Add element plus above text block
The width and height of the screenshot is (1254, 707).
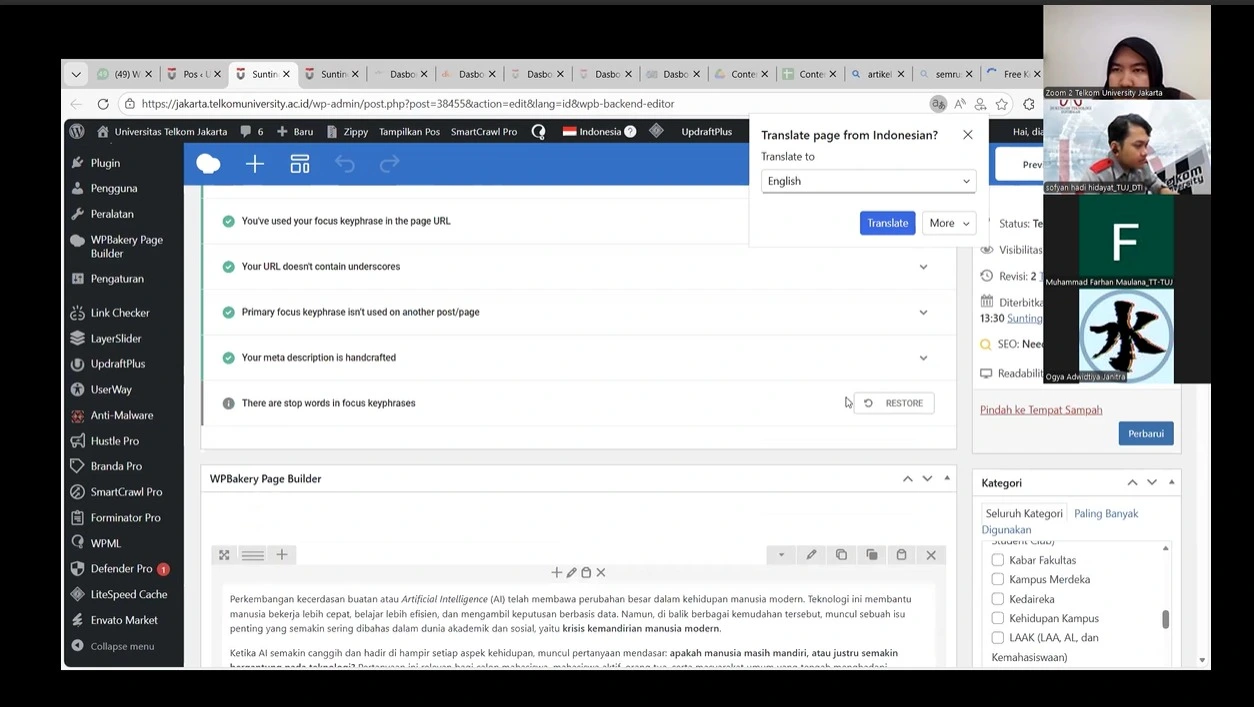coord(556,573)
